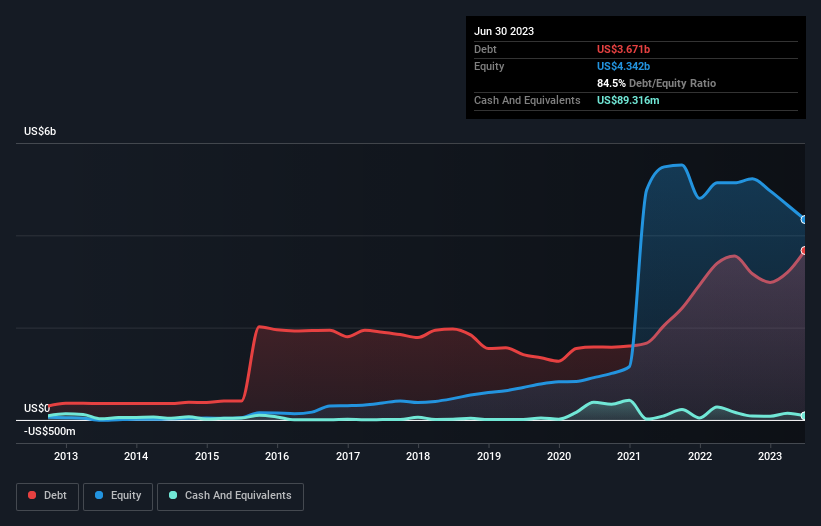Click the teal Cash And Equivalents legend dot
821x526 pixels.
point(173,495)
